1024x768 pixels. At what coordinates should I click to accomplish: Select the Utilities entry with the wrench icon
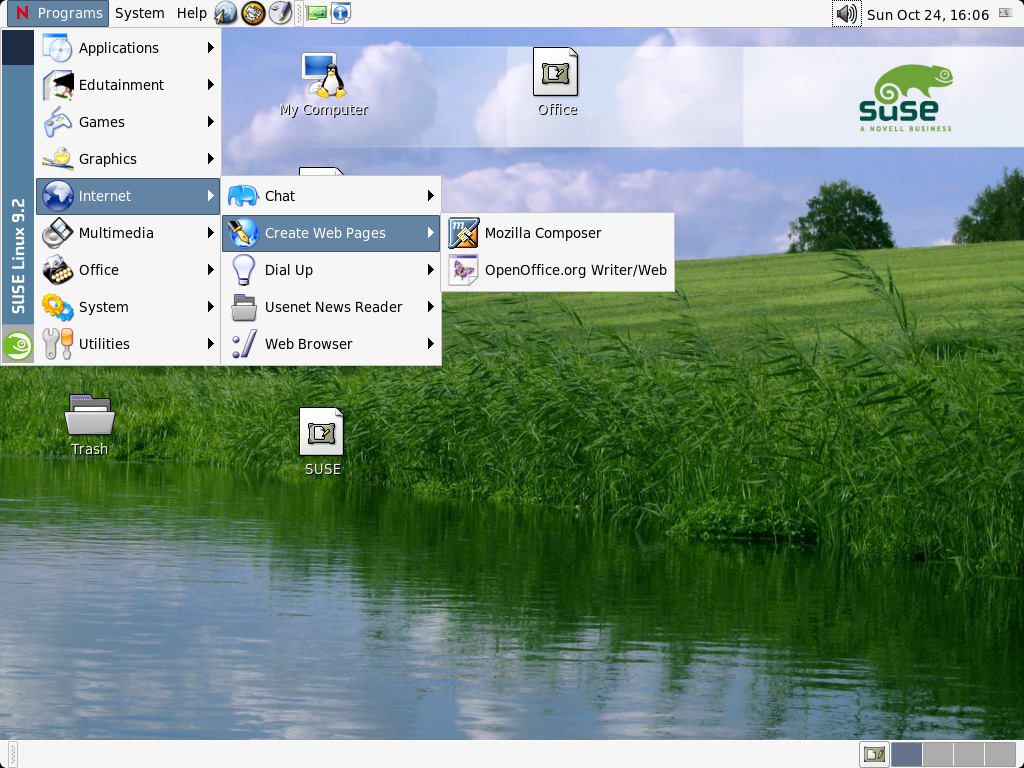click(x=128, y=344)
